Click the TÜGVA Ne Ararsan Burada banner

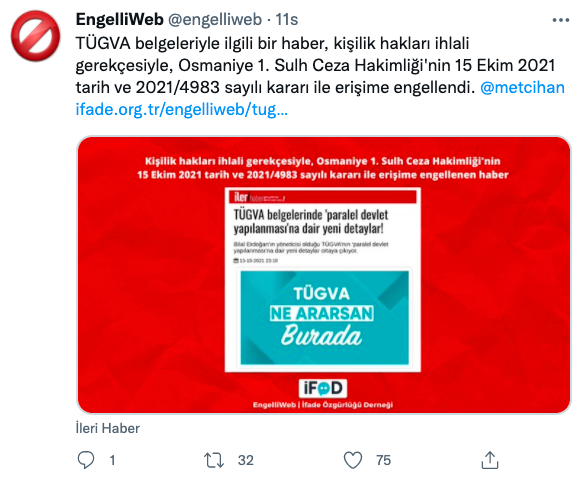coord(324,318)
